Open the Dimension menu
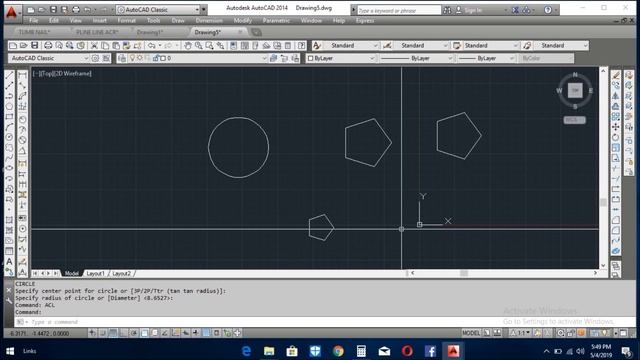 209,20
